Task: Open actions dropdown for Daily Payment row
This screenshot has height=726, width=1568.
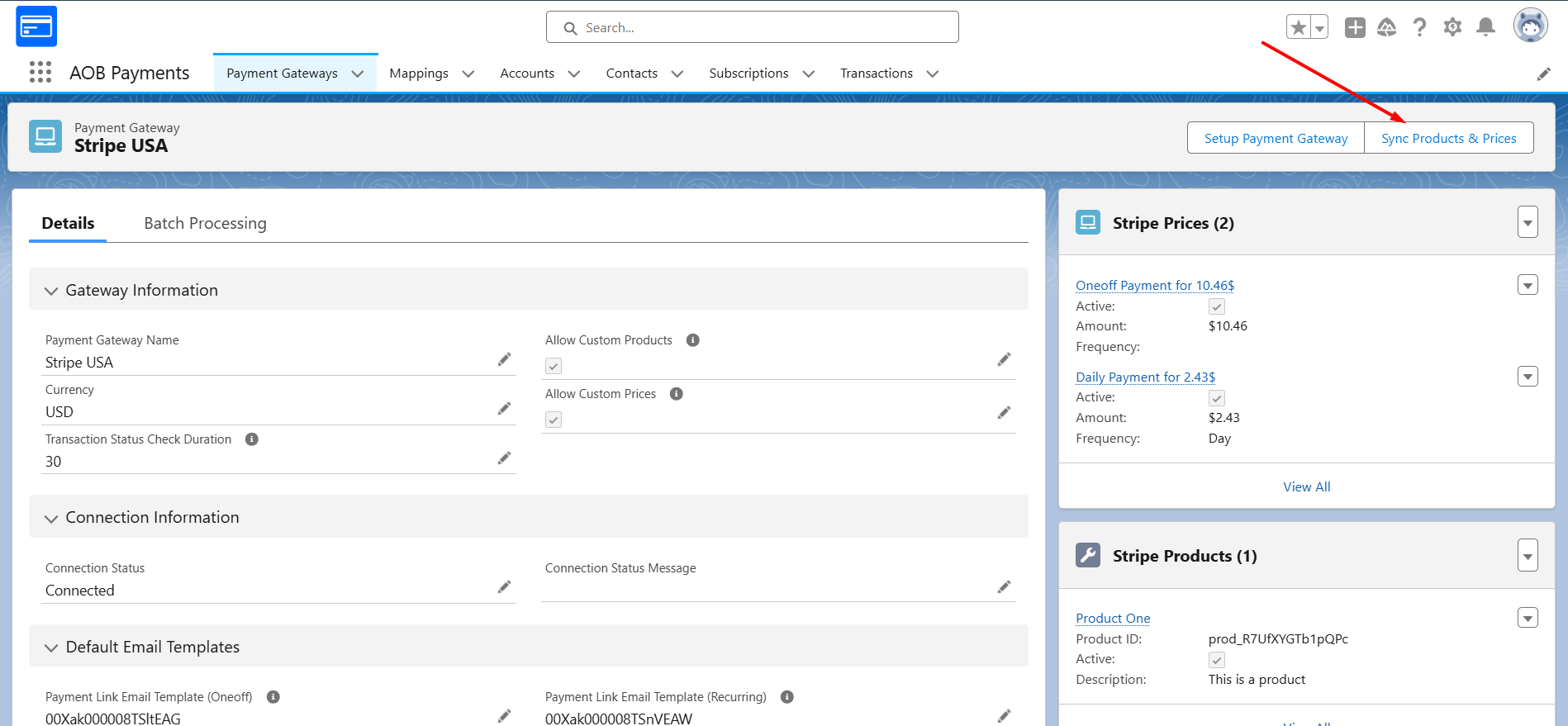Action: tap(1528, 377)
